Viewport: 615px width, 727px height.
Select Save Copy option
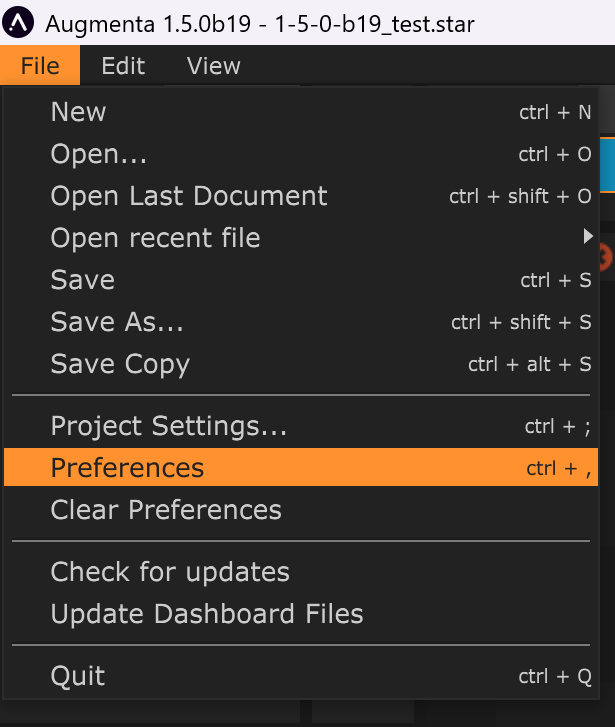(120, 364)
